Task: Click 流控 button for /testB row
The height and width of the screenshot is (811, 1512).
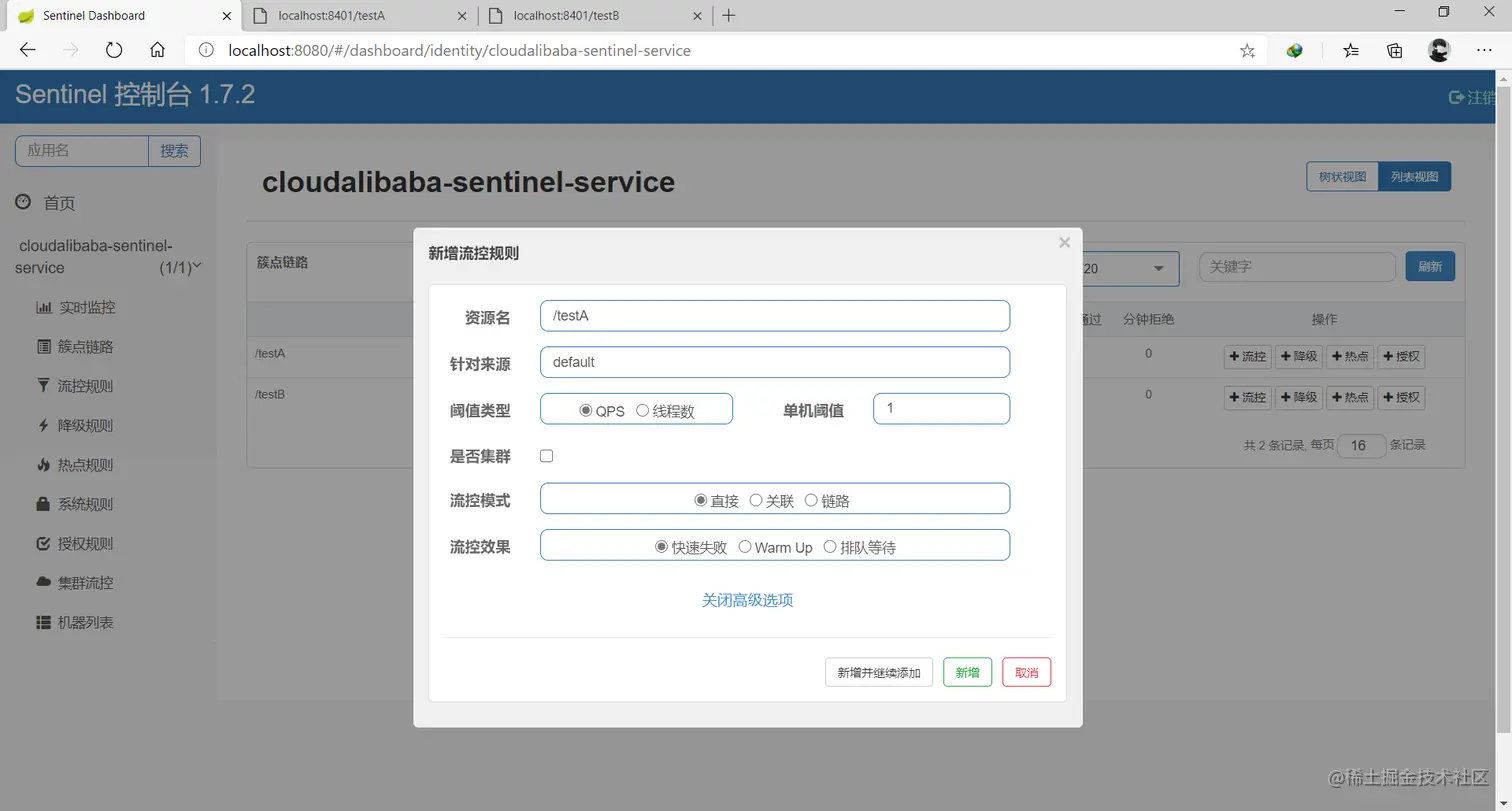Action: (1247, 397)
